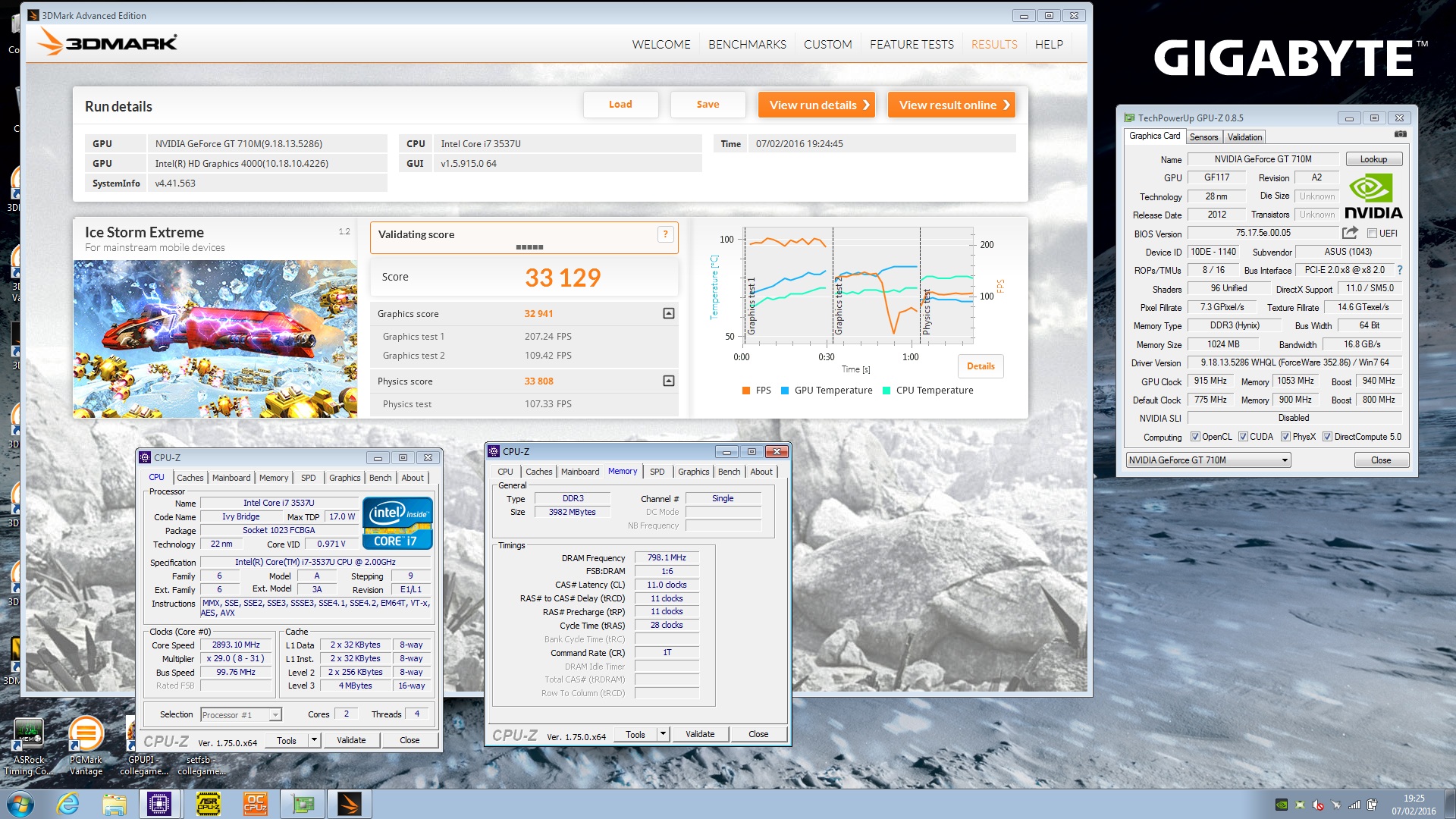
Task: Toggle the UEFI checkbox in GPU-Z
Action: tap(1372, 234)
